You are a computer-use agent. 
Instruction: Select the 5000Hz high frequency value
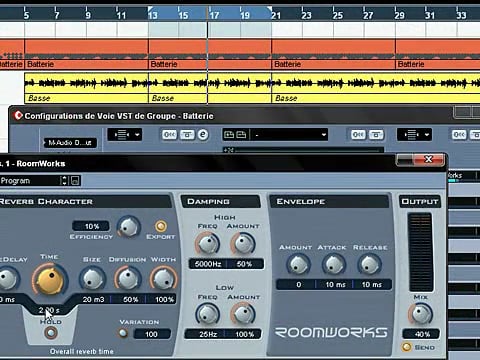208,264
